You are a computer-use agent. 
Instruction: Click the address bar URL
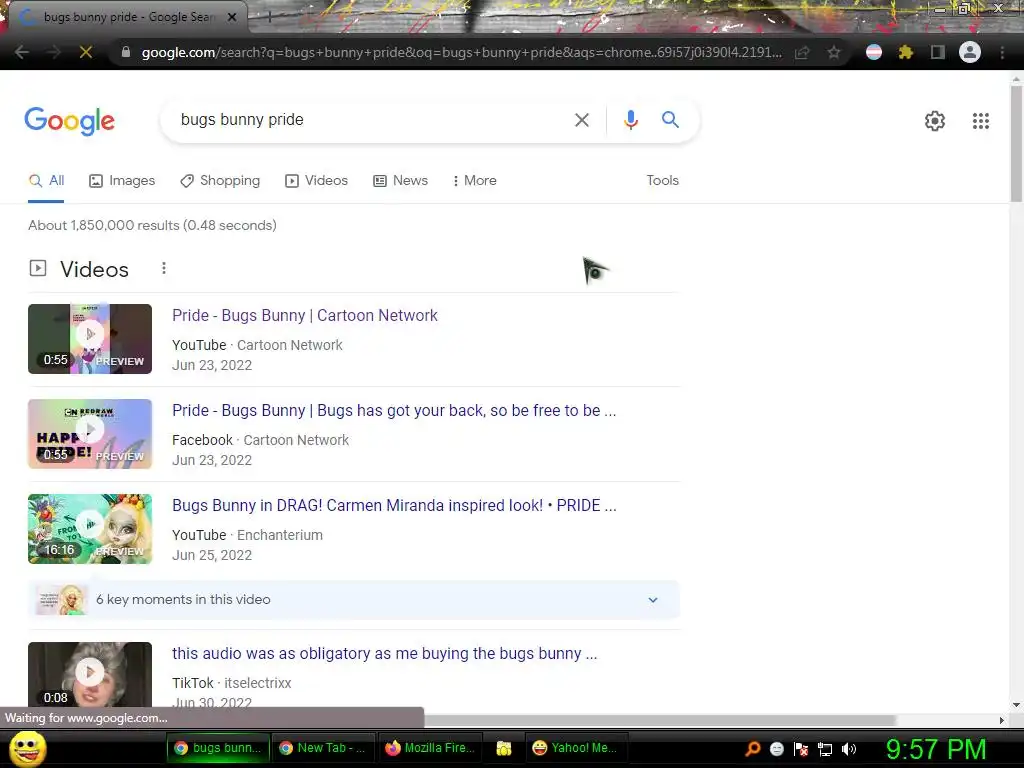click(461, 52)
